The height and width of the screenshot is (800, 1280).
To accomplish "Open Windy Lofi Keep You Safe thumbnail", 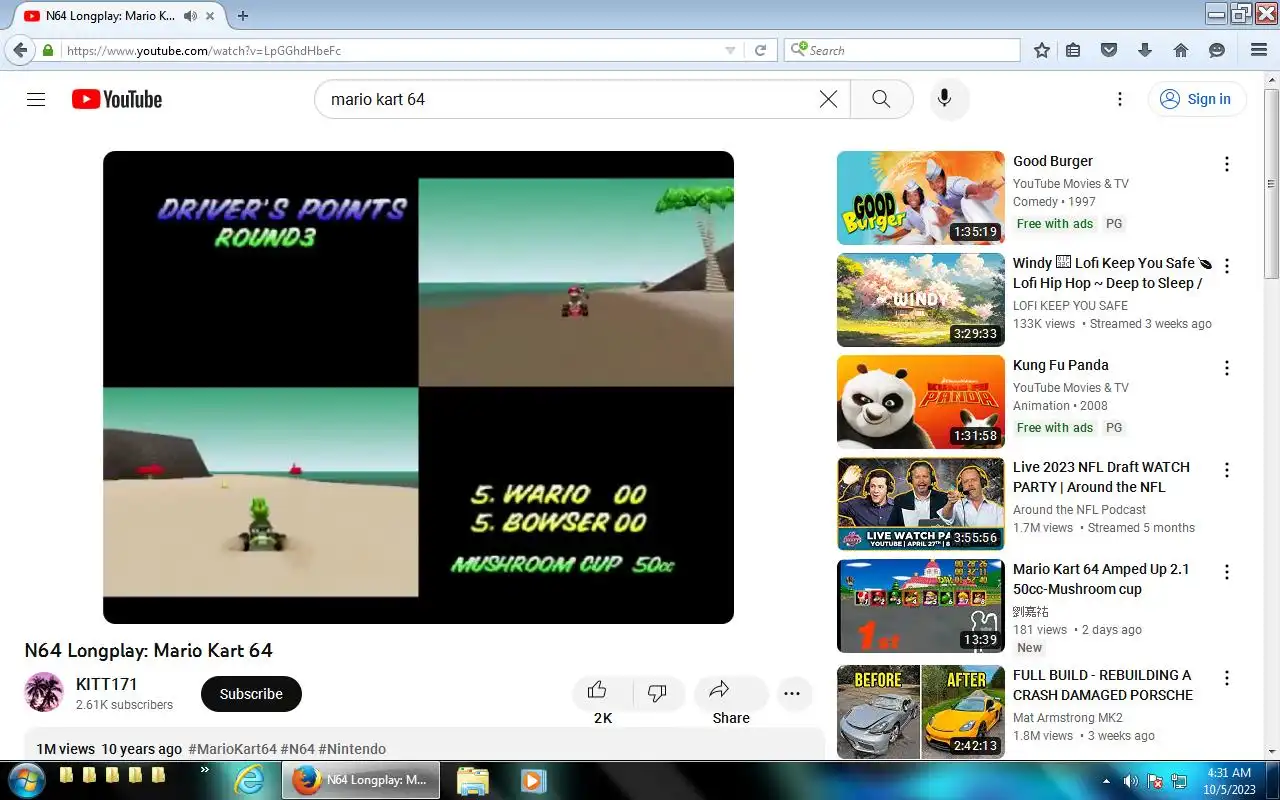I will click(x=920, y=300).
